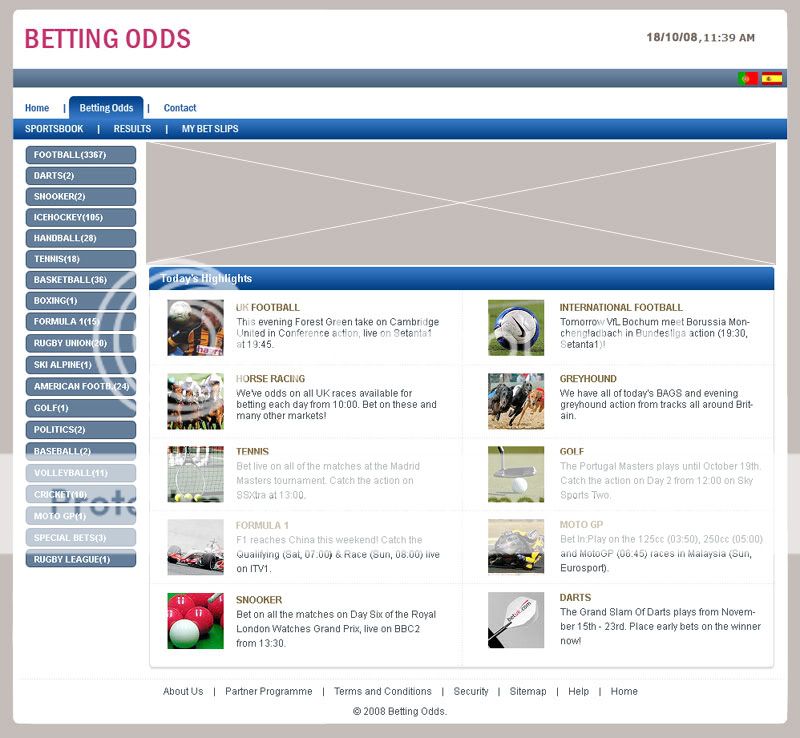
Task: Open the Tennis racket thumbnail
Action: coord(195,474)
